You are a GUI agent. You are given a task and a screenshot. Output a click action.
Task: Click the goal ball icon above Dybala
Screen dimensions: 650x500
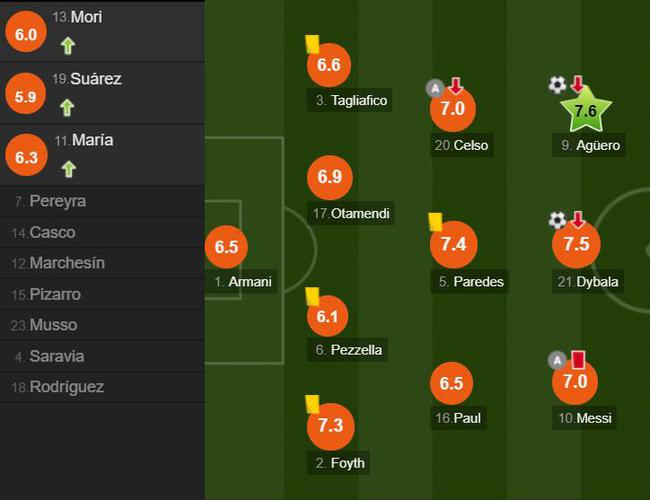(x=557, y=219)
